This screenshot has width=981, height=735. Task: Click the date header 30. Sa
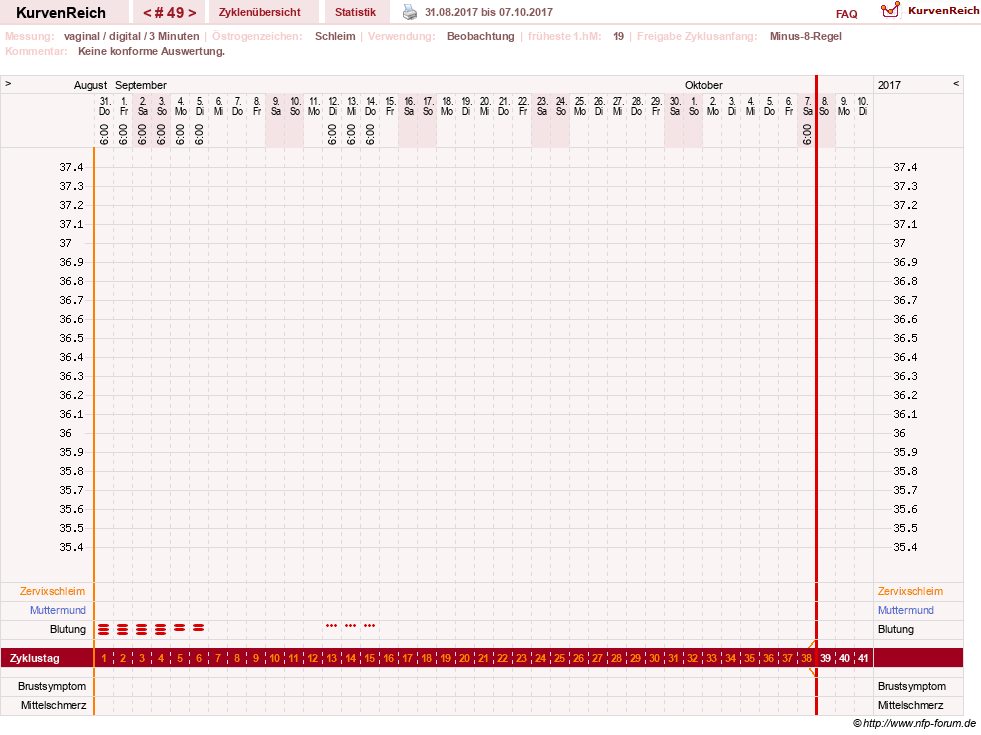(674, 106)
